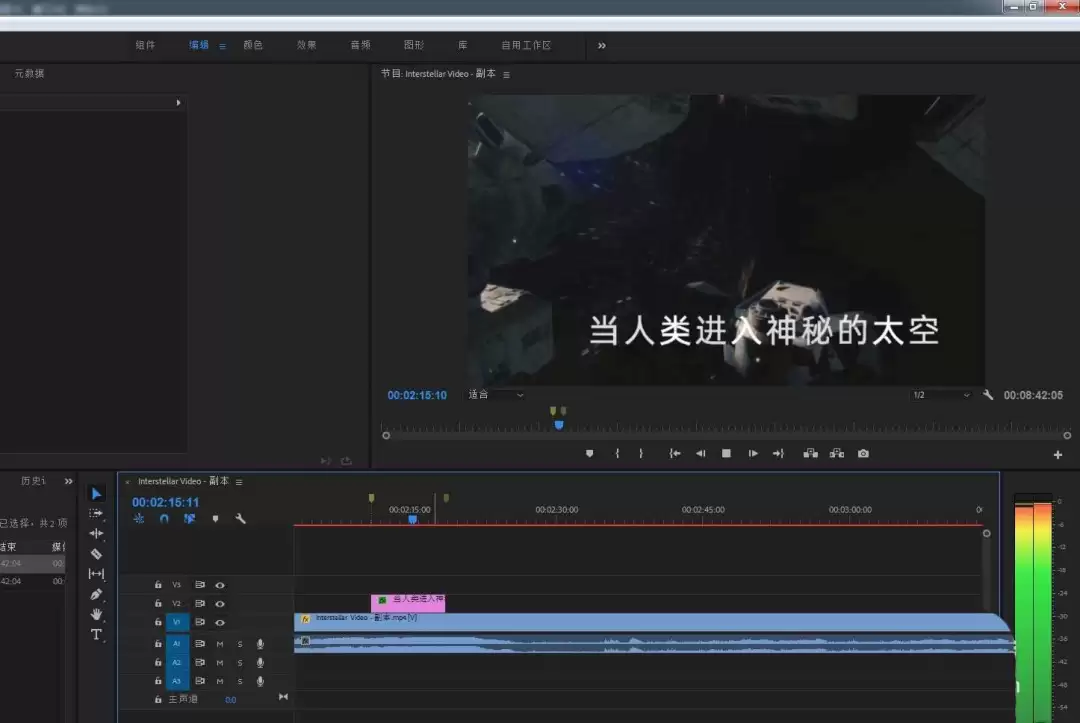Toggle A2 track targeting
Screen dimensions: 1080x723
177,662
